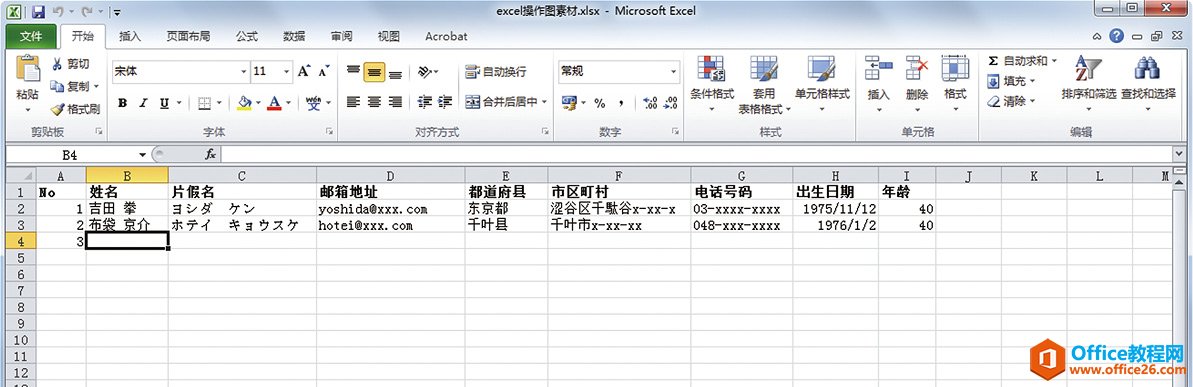Select row 5 header
The width and height of the screenshot is (1193, 387).
pyautogui.click(x=21, y=257)
